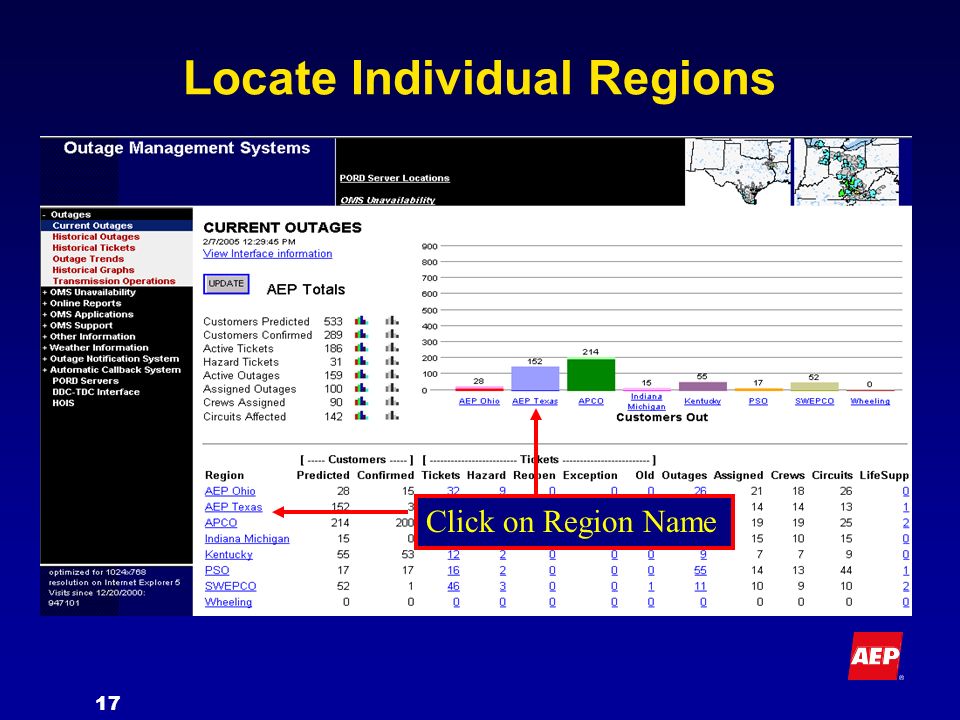The image size is (960, 720).
Task: Open gray chart icon for Circuits Affected
Action: [392, 416]
